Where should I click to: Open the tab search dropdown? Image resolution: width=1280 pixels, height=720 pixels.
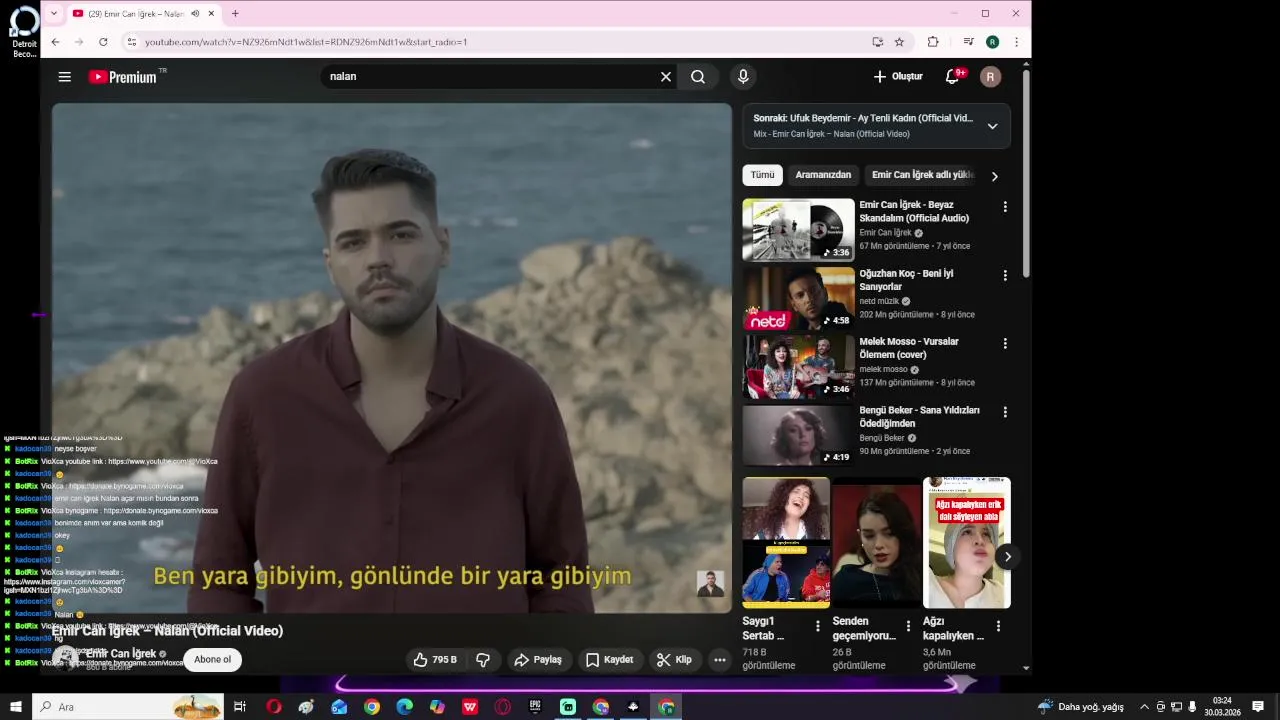(x=54, y=14)
